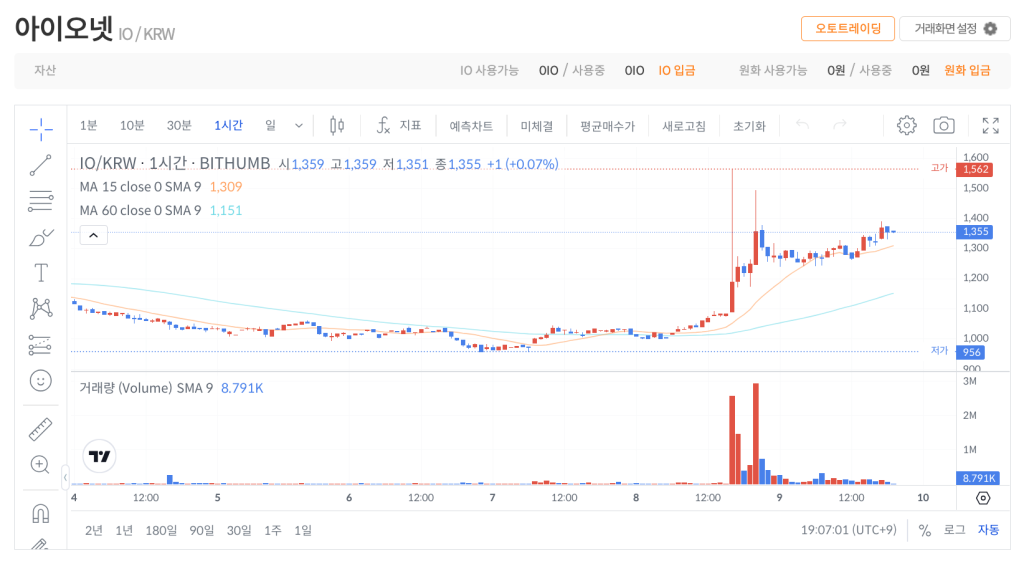Select the 일 daily interval

pyautogui.click(x=270, y=125)
